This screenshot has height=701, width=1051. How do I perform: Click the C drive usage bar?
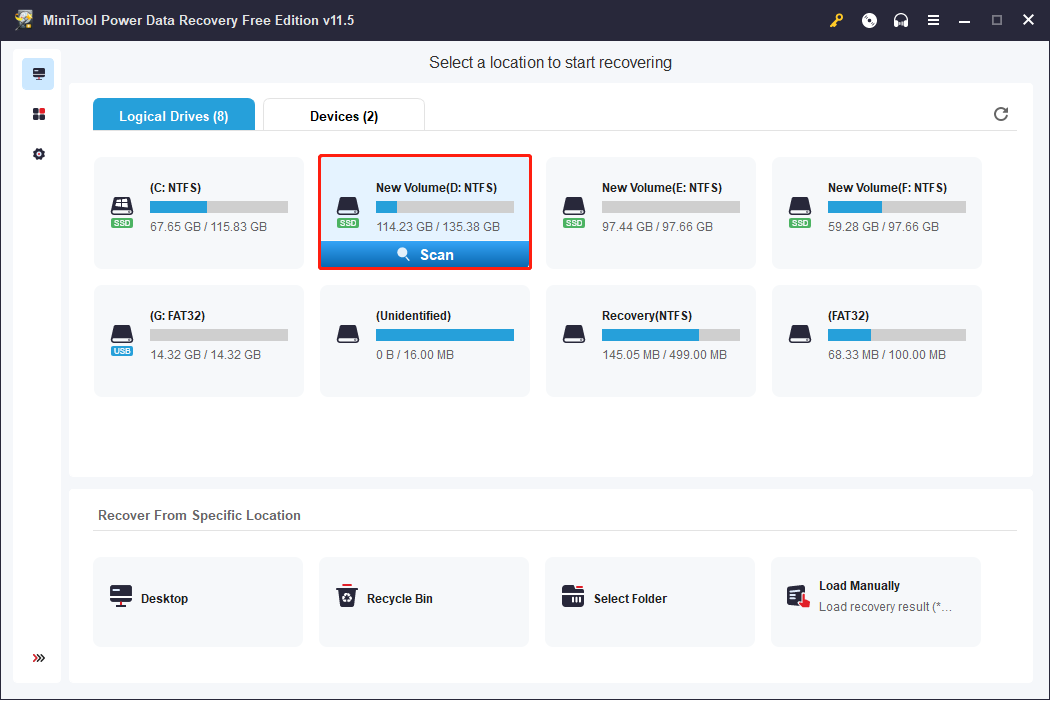pos(219,207)
